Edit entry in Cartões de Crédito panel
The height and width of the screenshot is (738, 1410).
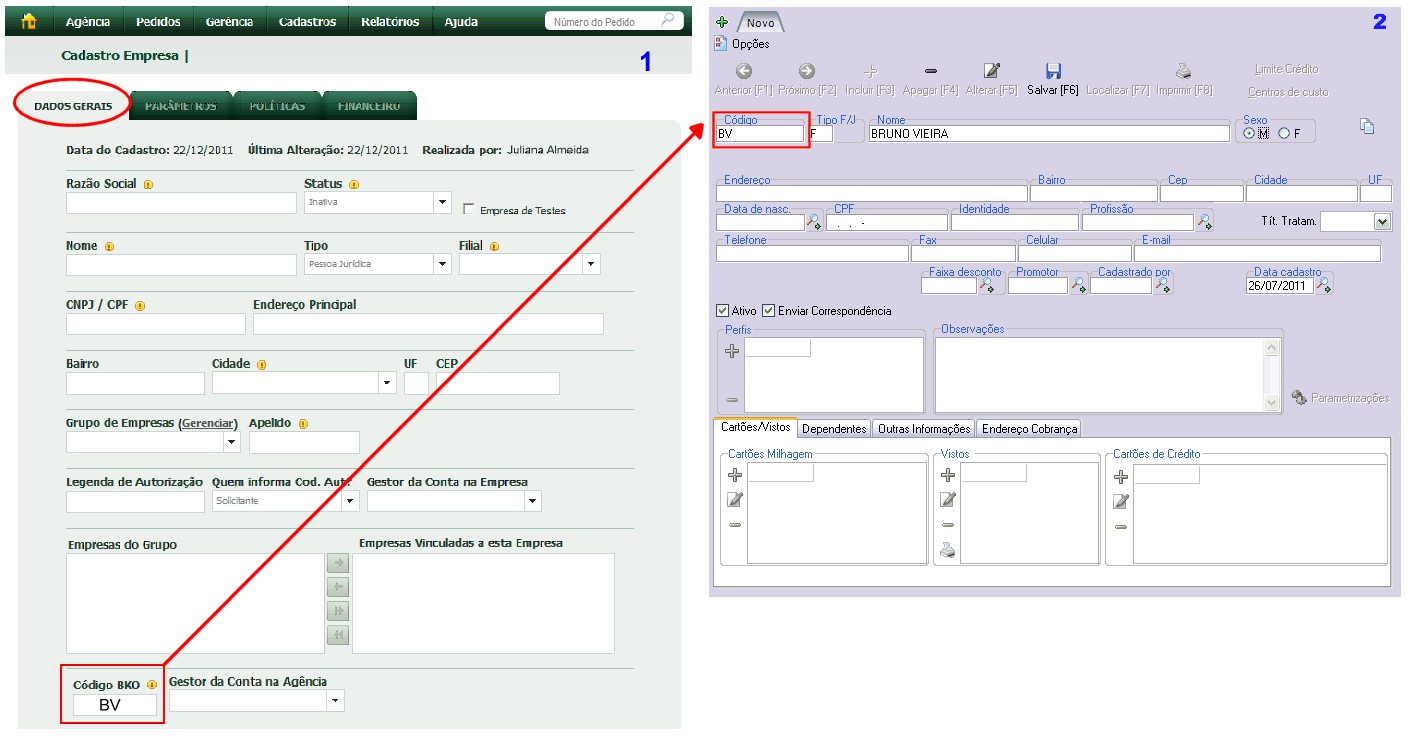1121,501
